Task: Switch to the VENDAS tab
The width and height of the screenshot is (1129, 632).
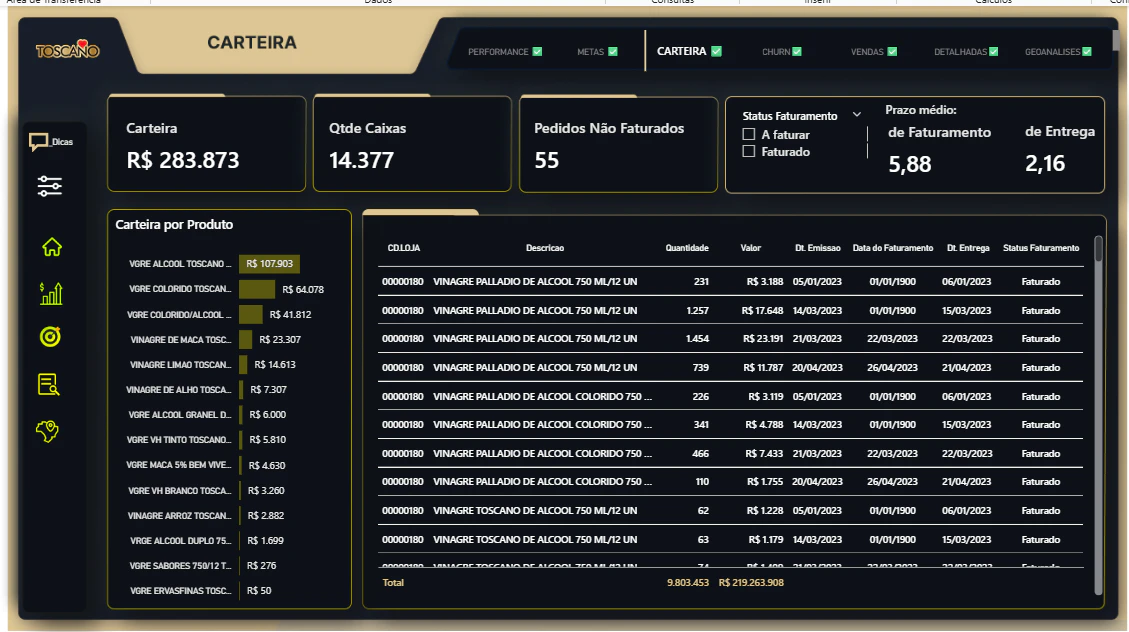Action: click(867, 52)
